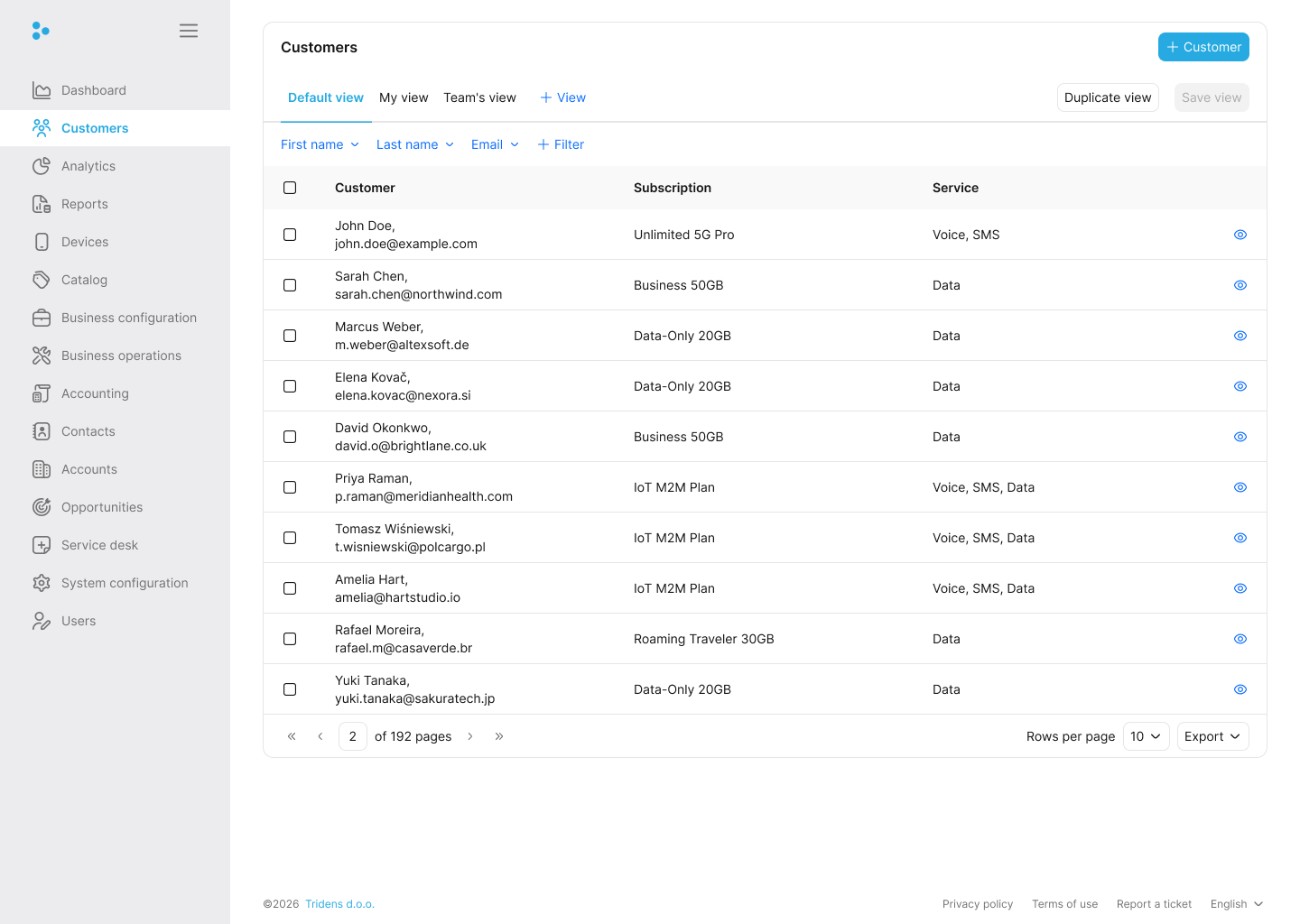Select the Team's view tab
The width and height of the screenshot is (1300, 924).
tap(479, 97)
